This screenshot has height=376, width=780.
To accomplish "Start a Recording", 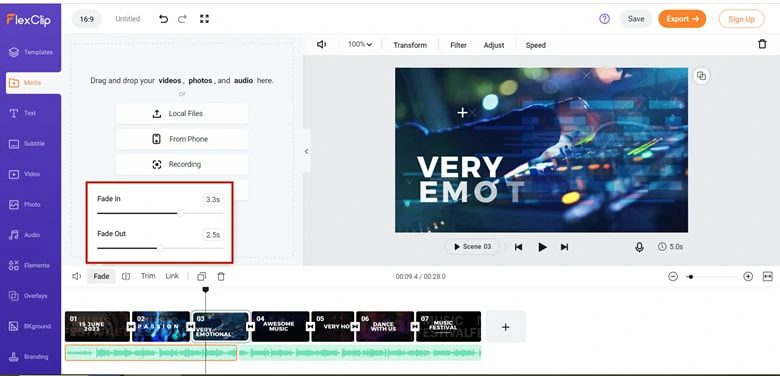I will click(182, 164).
